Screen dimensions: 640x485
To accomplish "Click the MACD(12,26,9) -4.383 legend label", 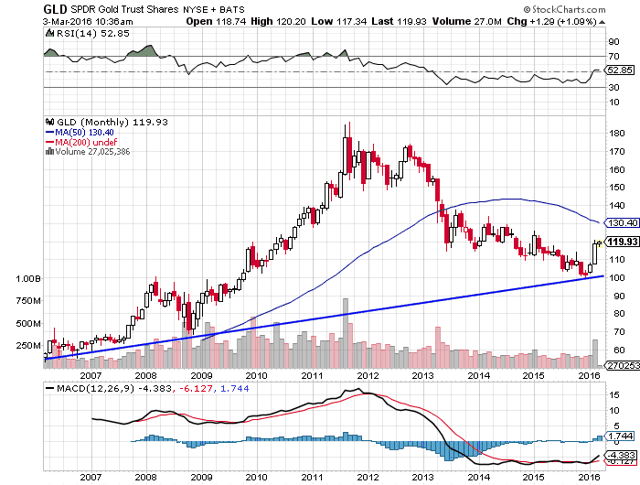I will click(114, 389).
